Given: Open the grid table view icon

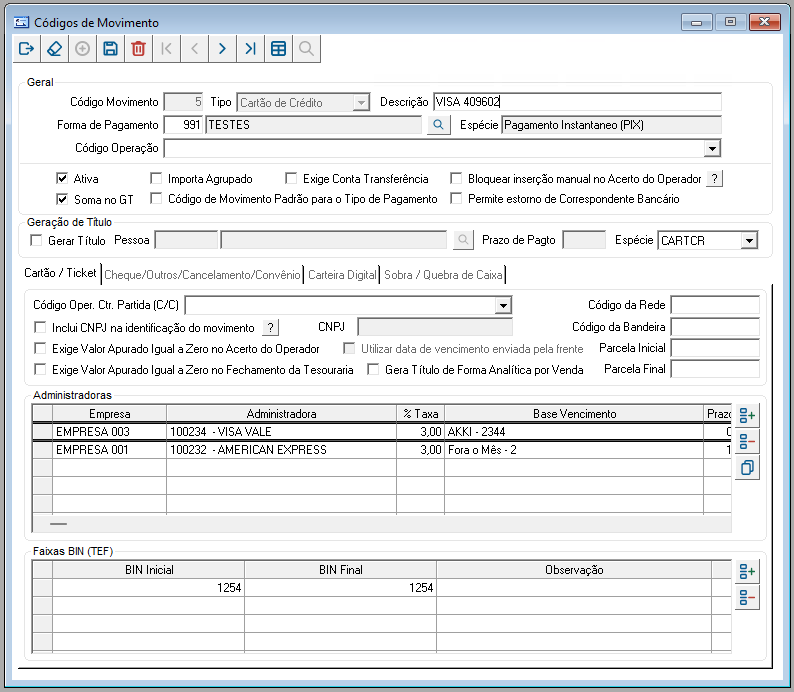Looking at the screenshot, I should (278, 48).
